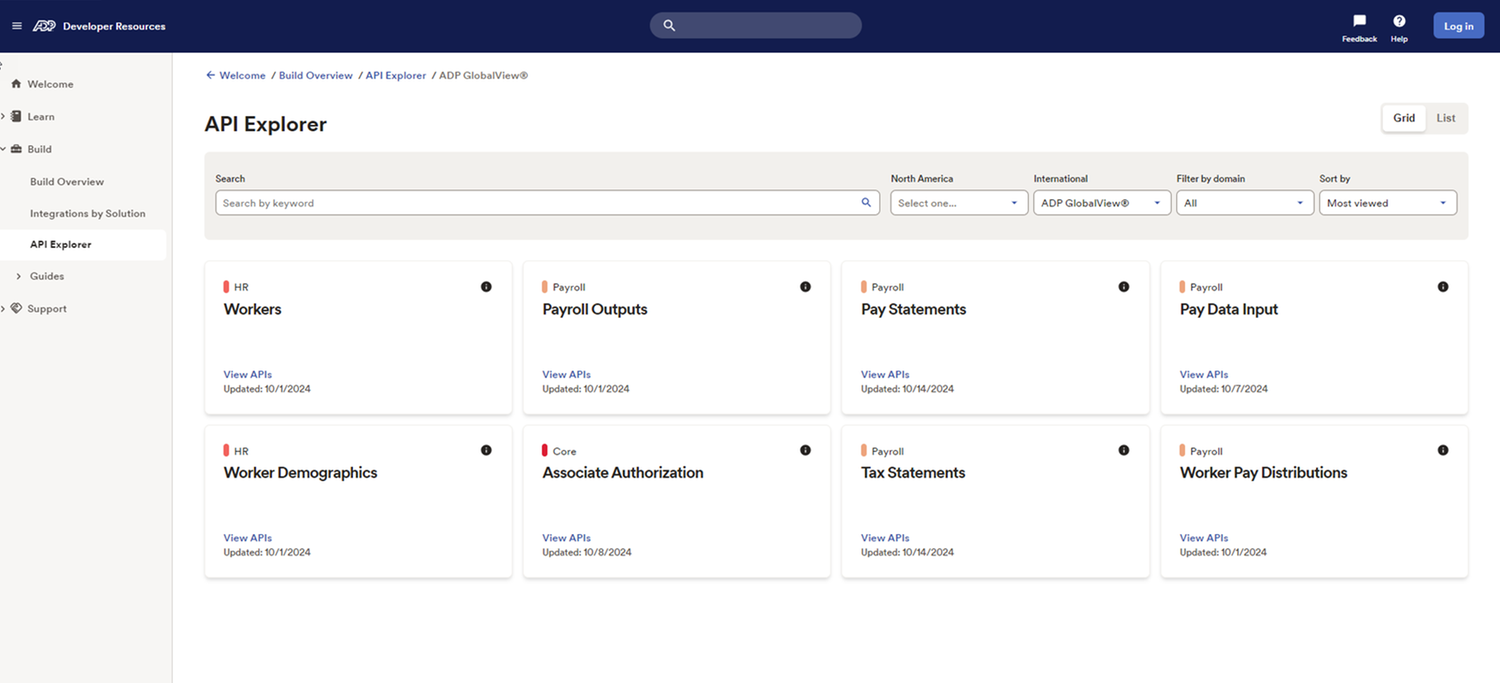Viewport: 1500px width, 683px height.
Task: View APIs for Worker Demographics
Action: [x=248, y=538]
